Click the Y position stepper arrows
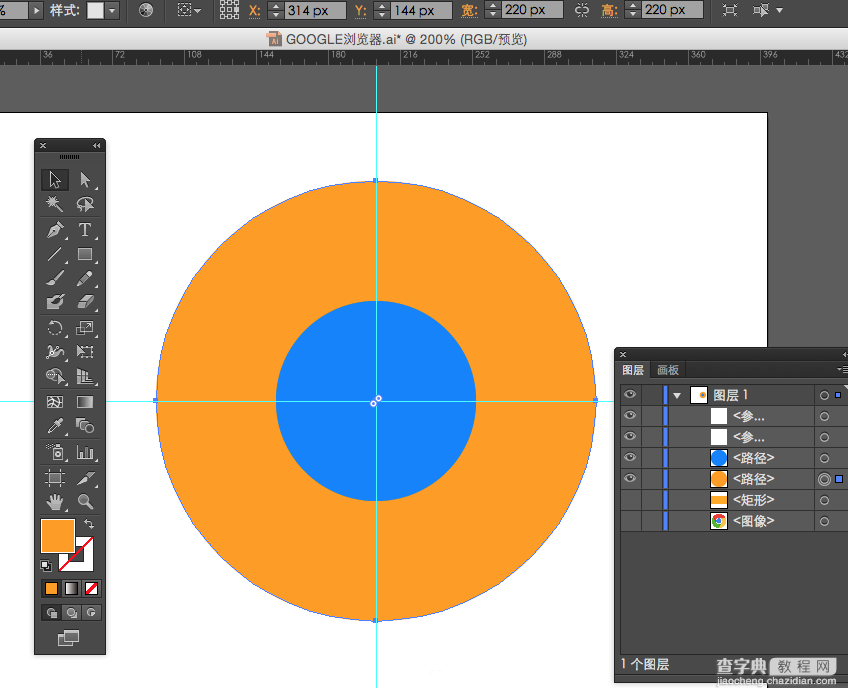Screen dimensions: 848x688 click(382, 10)
